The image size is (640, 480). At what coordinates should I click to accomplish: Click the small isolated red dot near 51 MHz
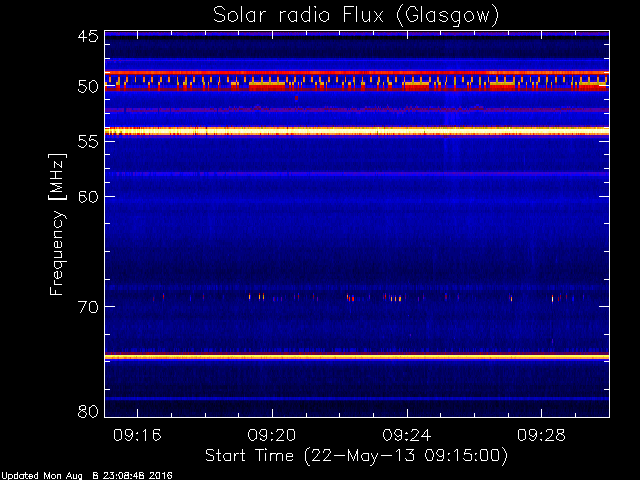[x=296, y=98]
